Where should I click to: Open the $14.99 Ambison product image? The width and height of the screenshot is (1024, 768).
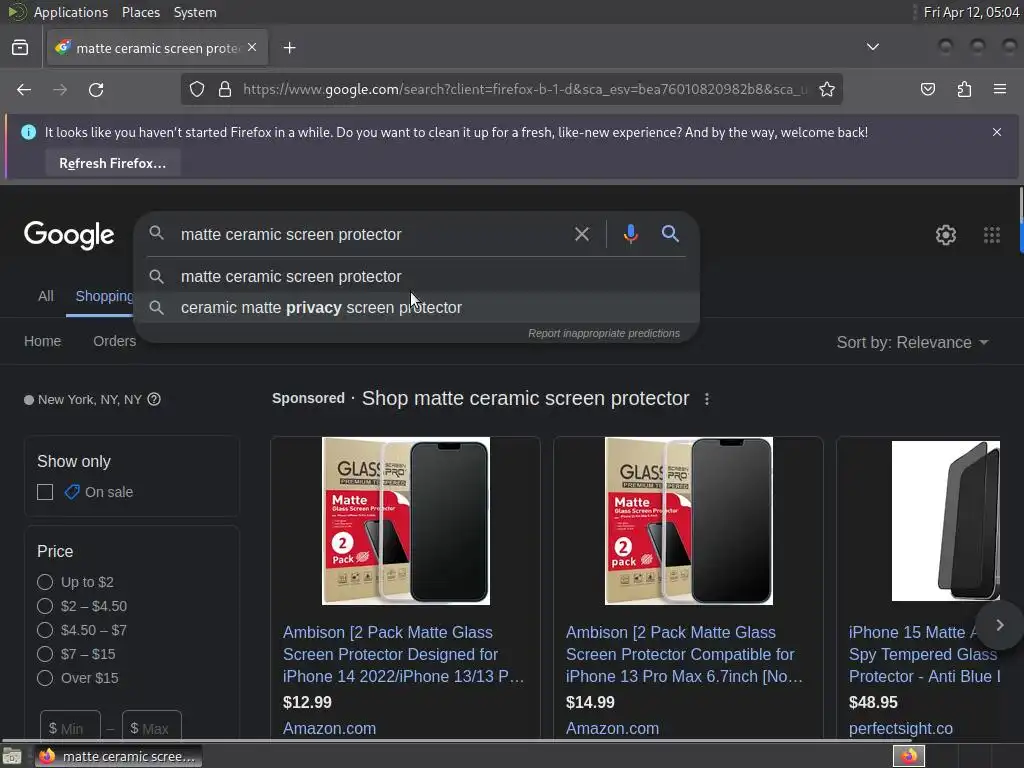(688, 521)
